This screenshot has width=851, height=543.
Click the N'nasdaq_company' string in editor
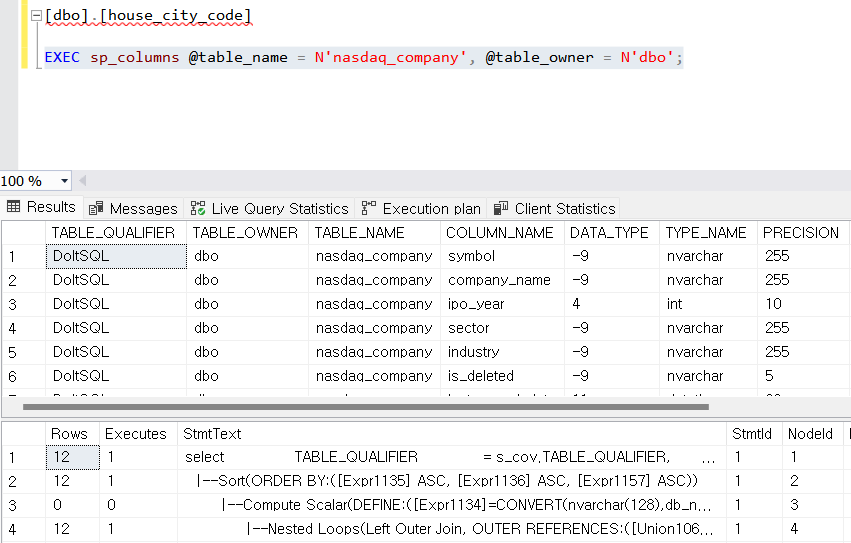[x=391, y=57]
